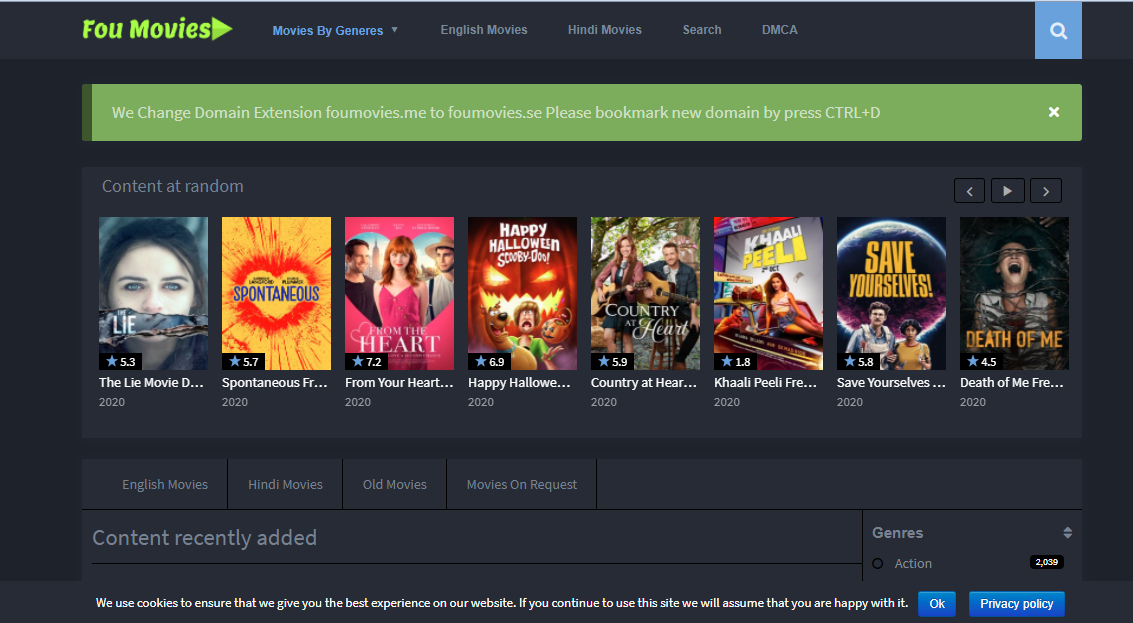Show next random content
Viewport: 1133px width, 623px height.
(x=1046, y=191)
